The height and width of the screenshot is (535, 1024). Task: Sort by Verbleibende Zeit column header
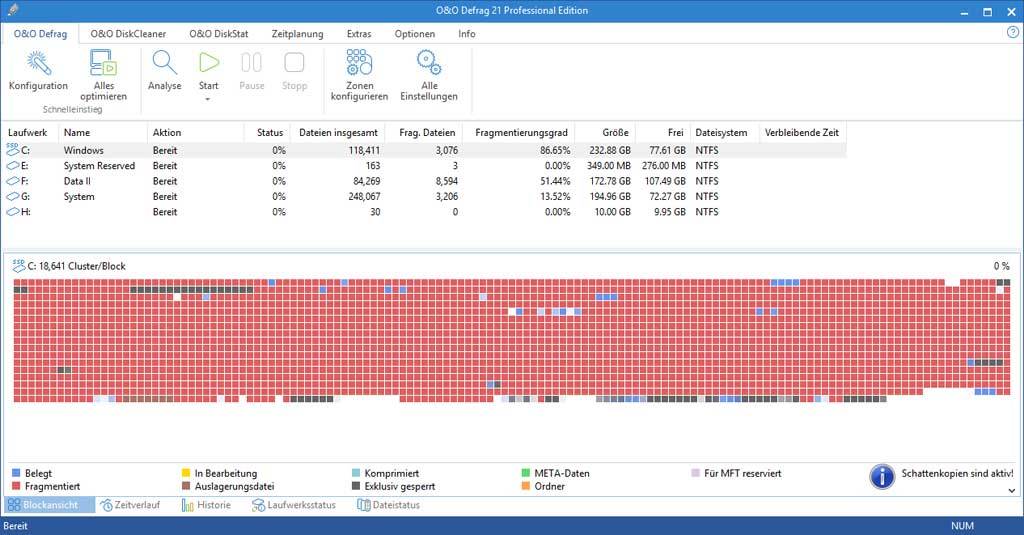[x=803, y=133]
